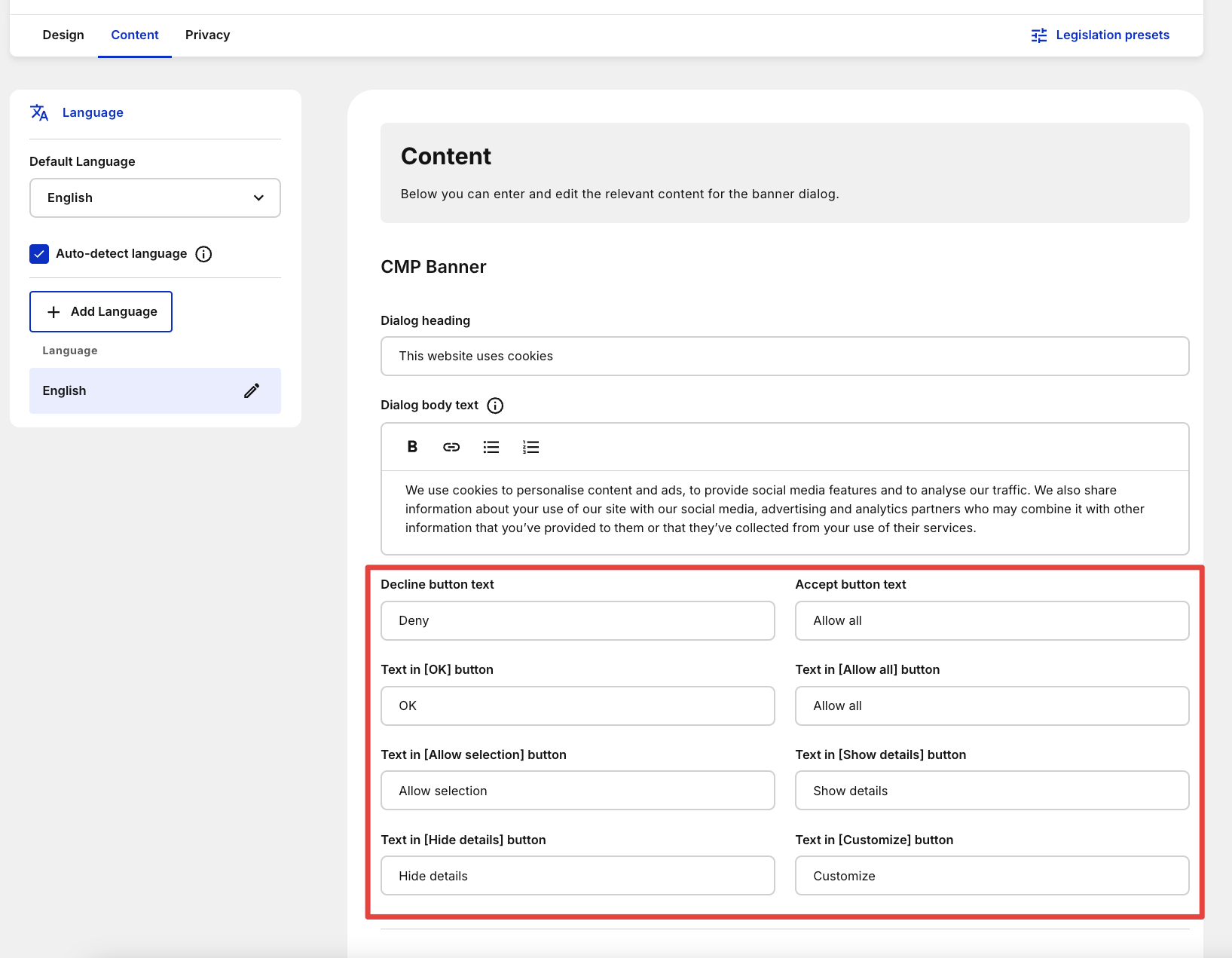Switch to the Privacy tab

tap(207, 35)
